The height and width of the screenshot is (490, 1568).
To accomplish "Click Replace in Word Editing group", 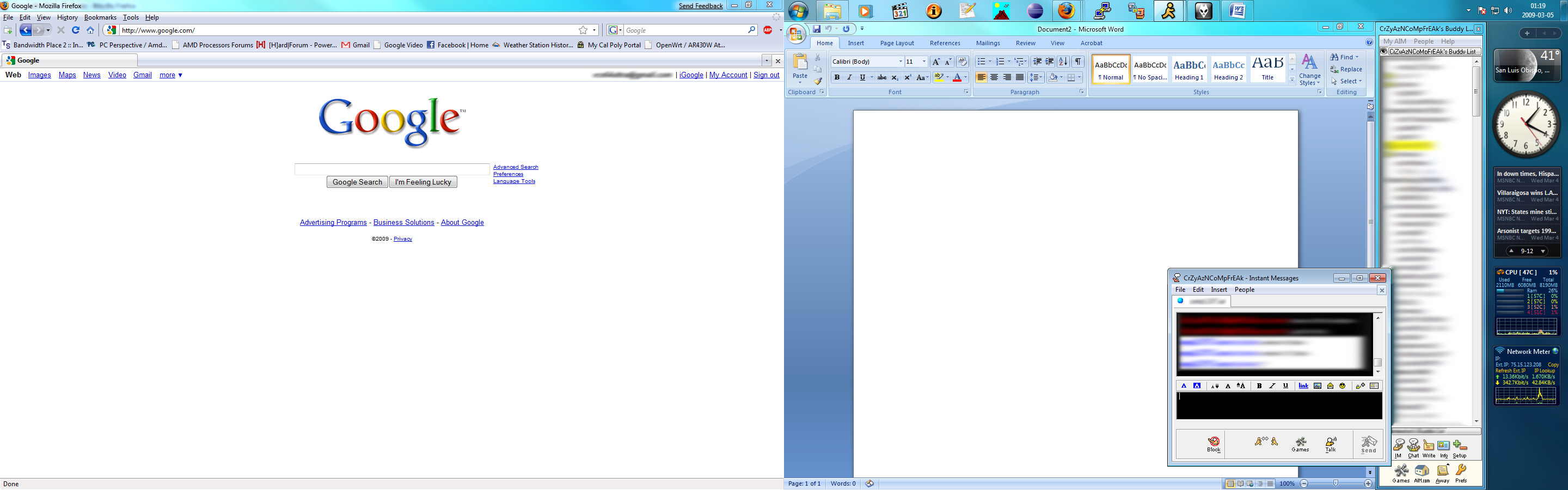I will 1346,69.
